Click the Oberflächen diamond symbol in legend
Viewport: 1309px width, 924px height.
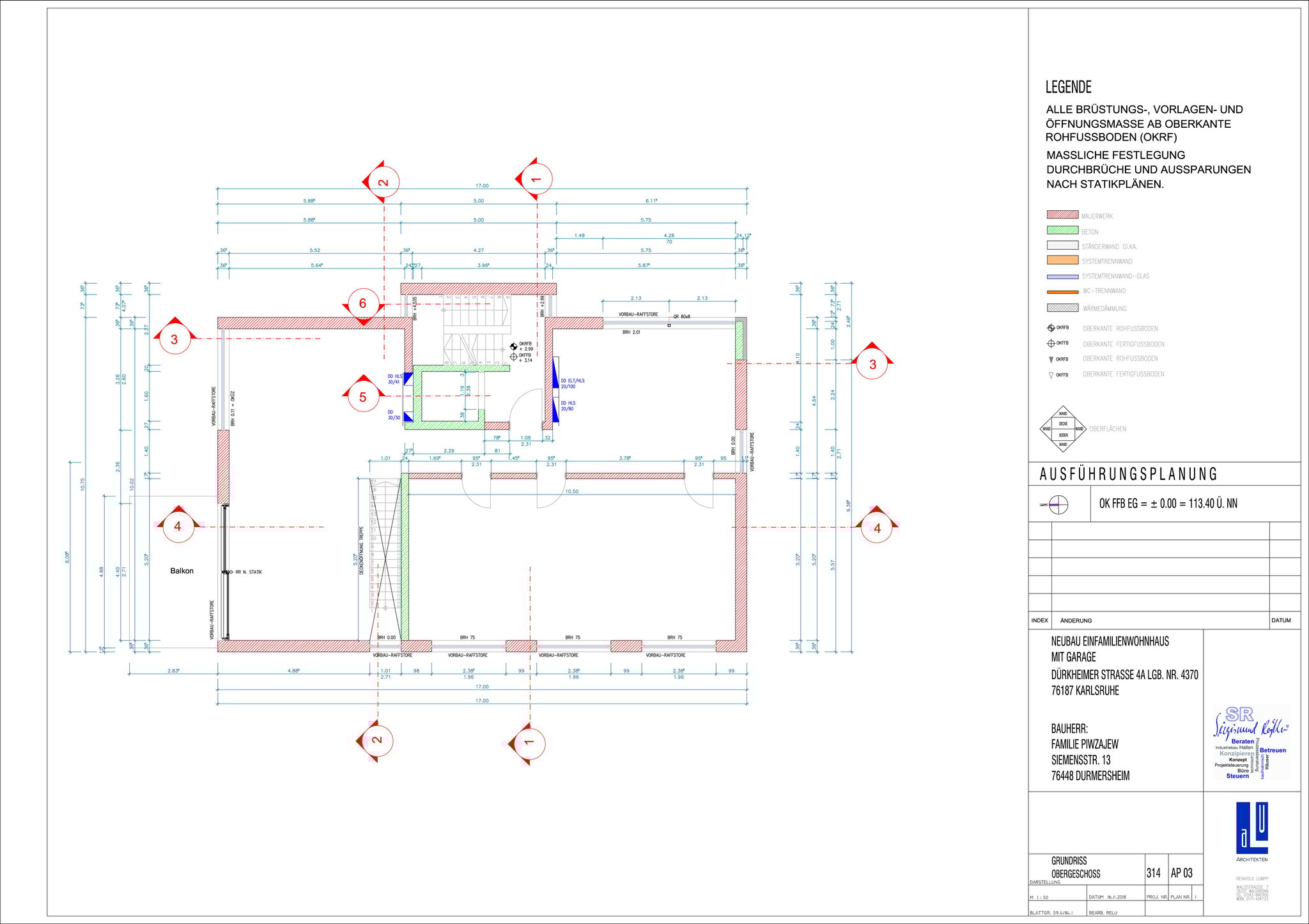tap(1063, 429)
